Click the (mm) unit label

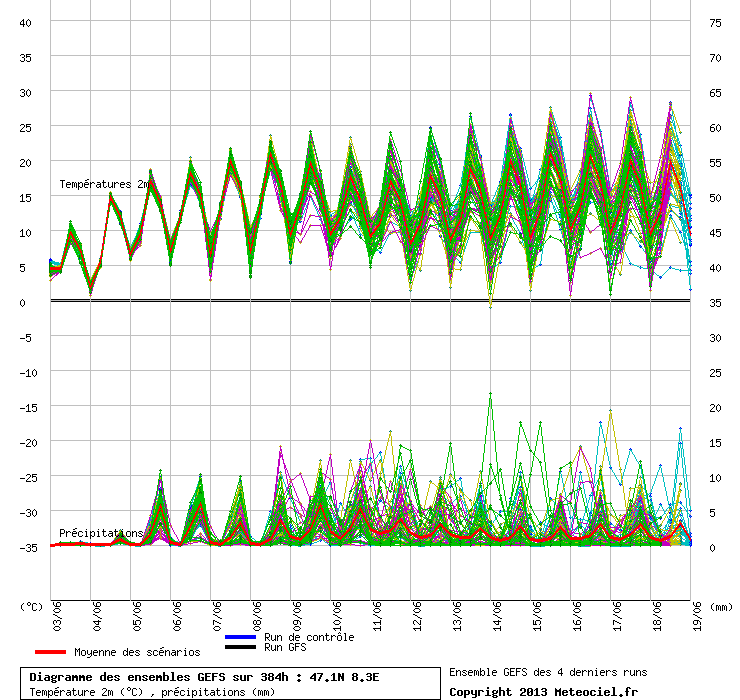[x=721, y=607]
